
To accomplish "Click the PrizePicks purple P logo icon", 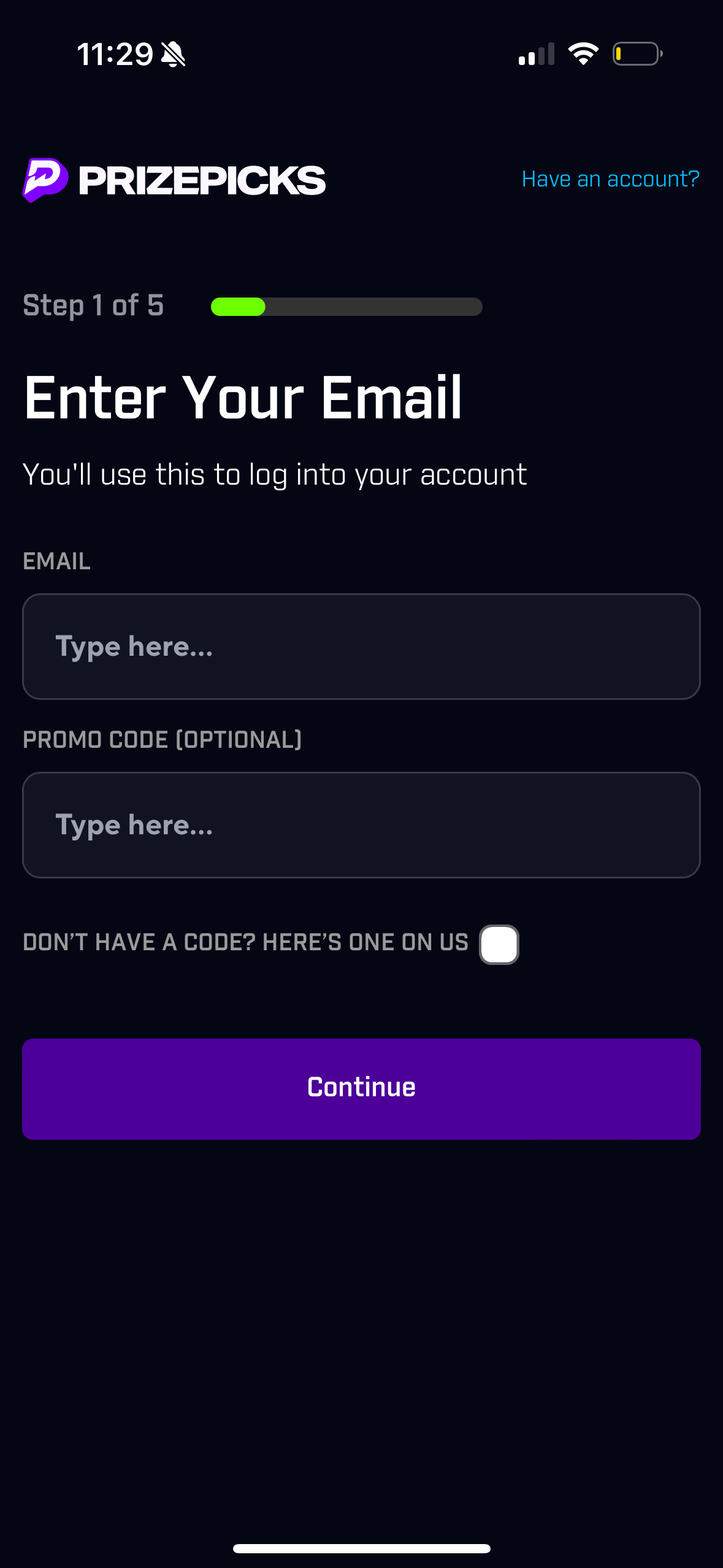I will (x=45, y=180).
